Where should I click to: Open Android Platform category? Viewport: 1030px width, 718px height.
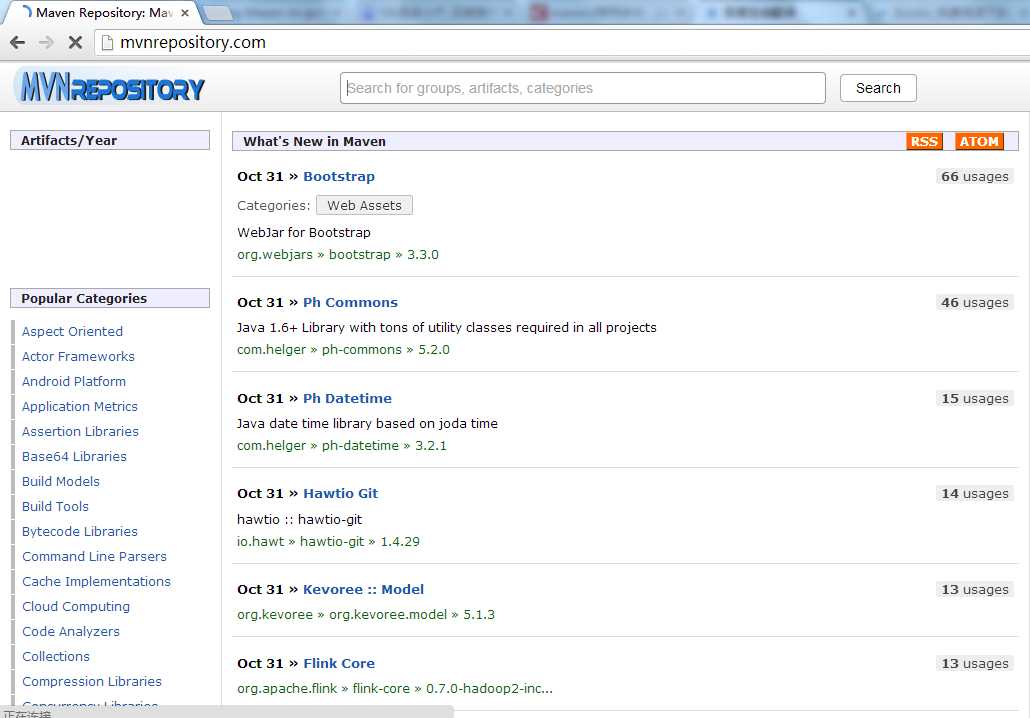[x=74, y=381]
